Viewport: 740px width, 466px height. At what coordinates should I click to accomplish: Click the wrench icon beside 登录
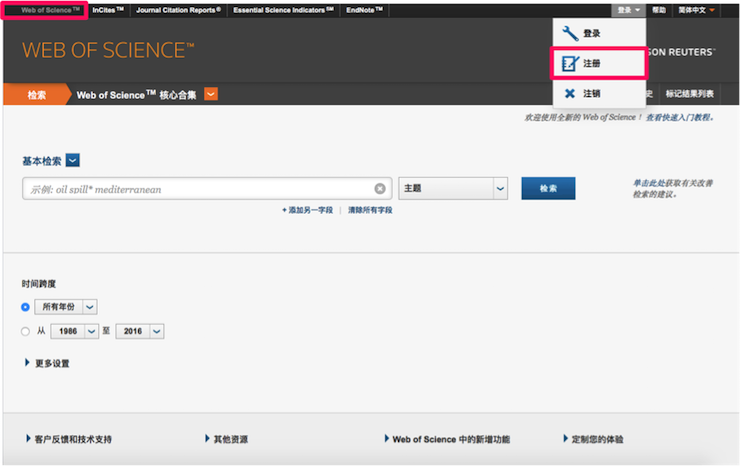pos(570,34)
